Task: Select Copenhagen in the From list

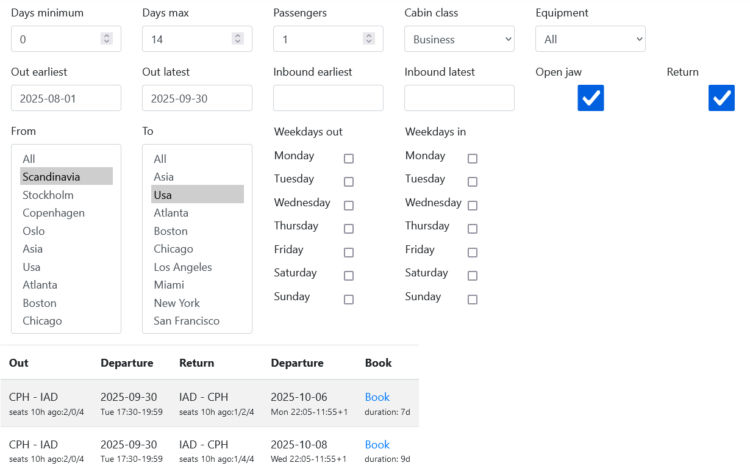Action: [53, 213]
